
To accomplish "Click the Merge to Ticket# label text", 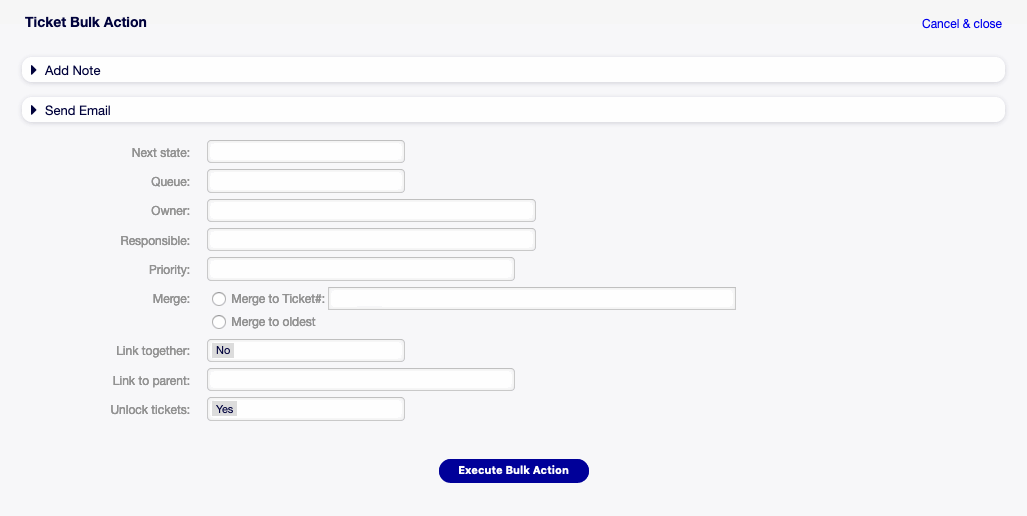I will tap(278, 299).
